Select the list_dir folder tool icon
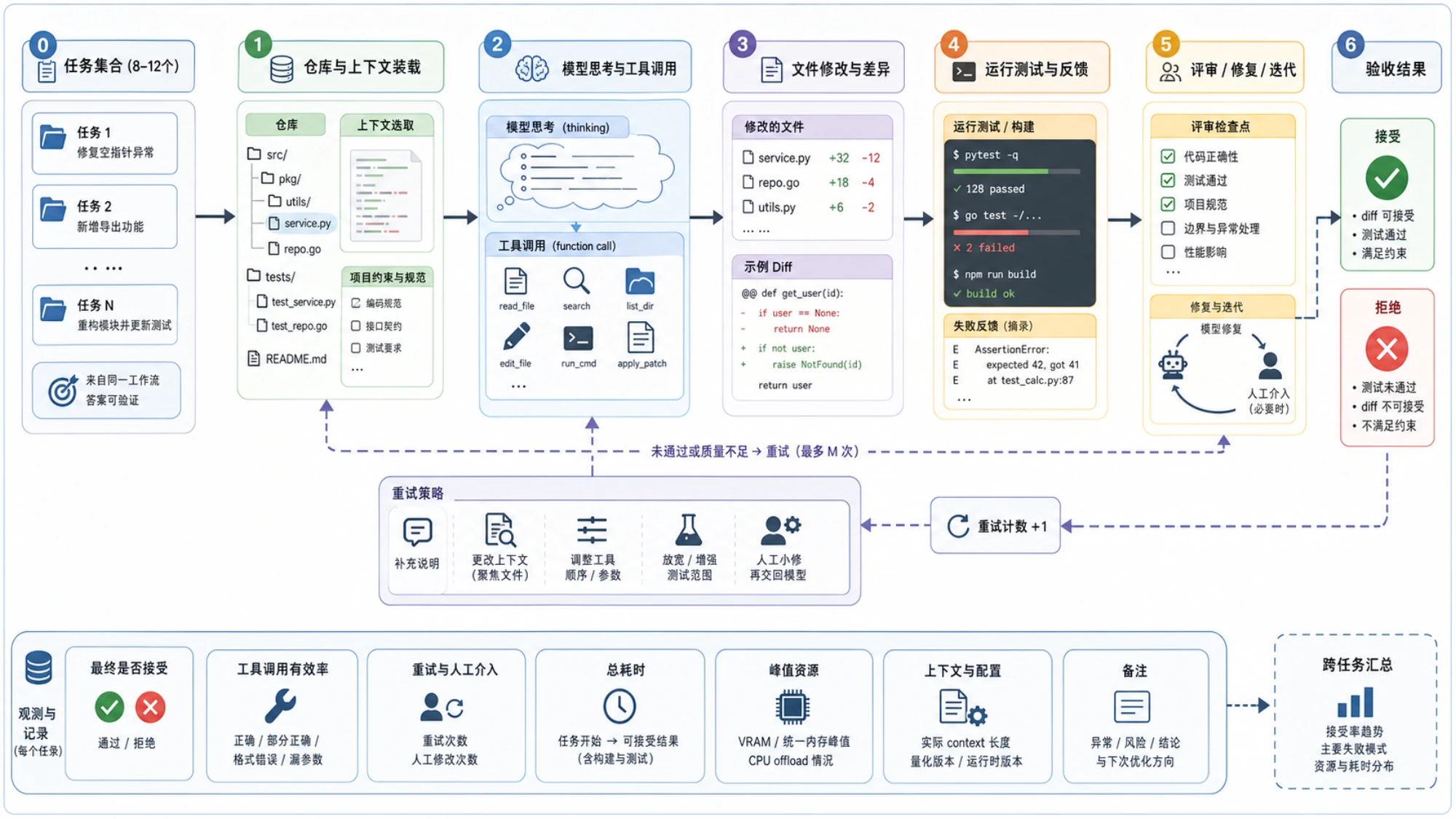The image size is (1456, 819). [x=640, y=281]
